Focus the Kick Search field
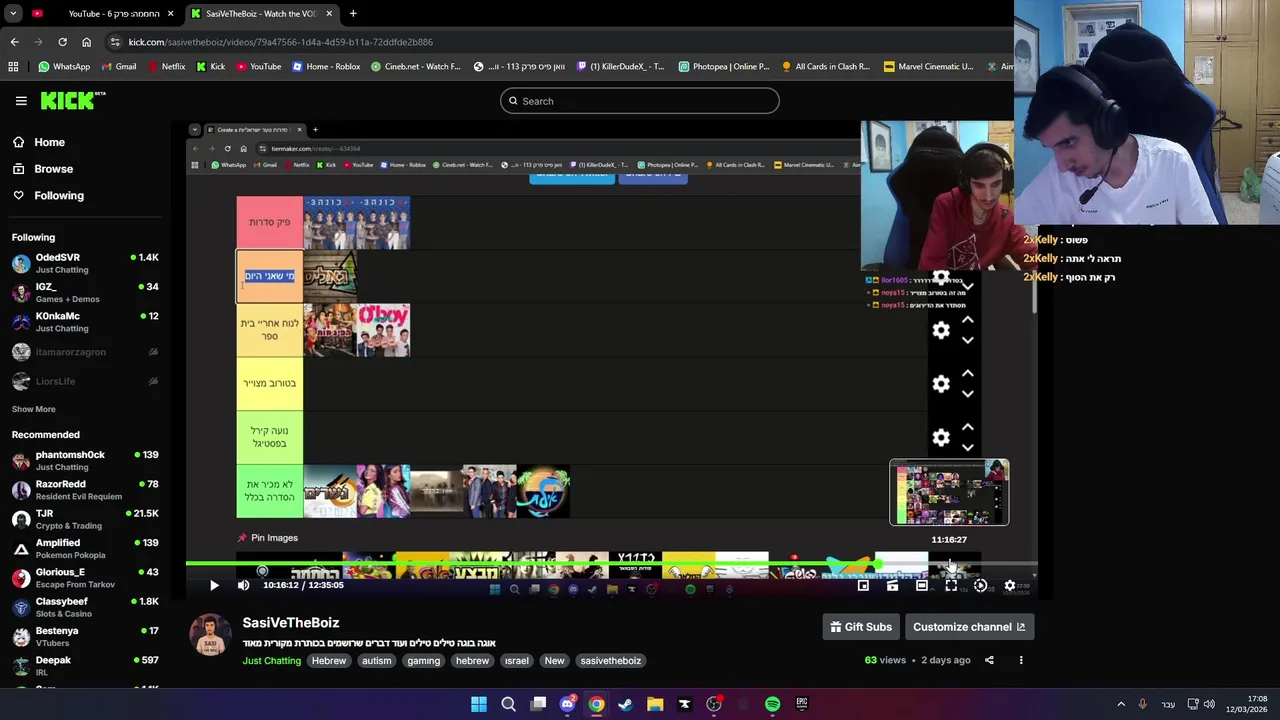 (x=640, y=101)
